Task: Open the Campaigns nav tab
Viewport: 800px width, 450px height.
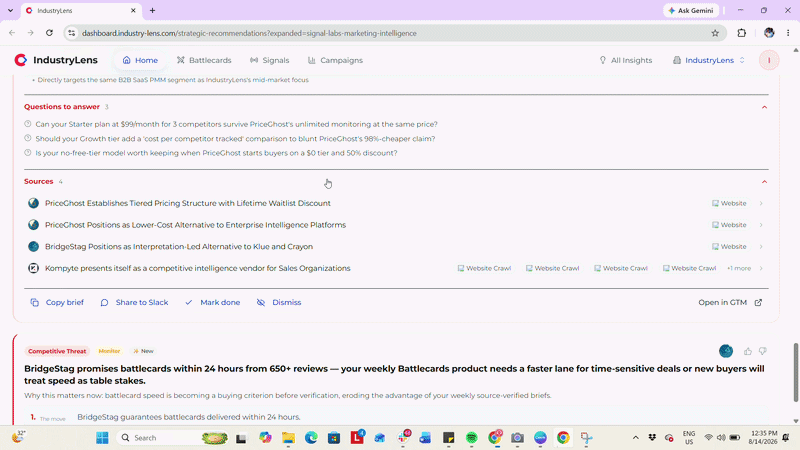Action: (335, 60)
